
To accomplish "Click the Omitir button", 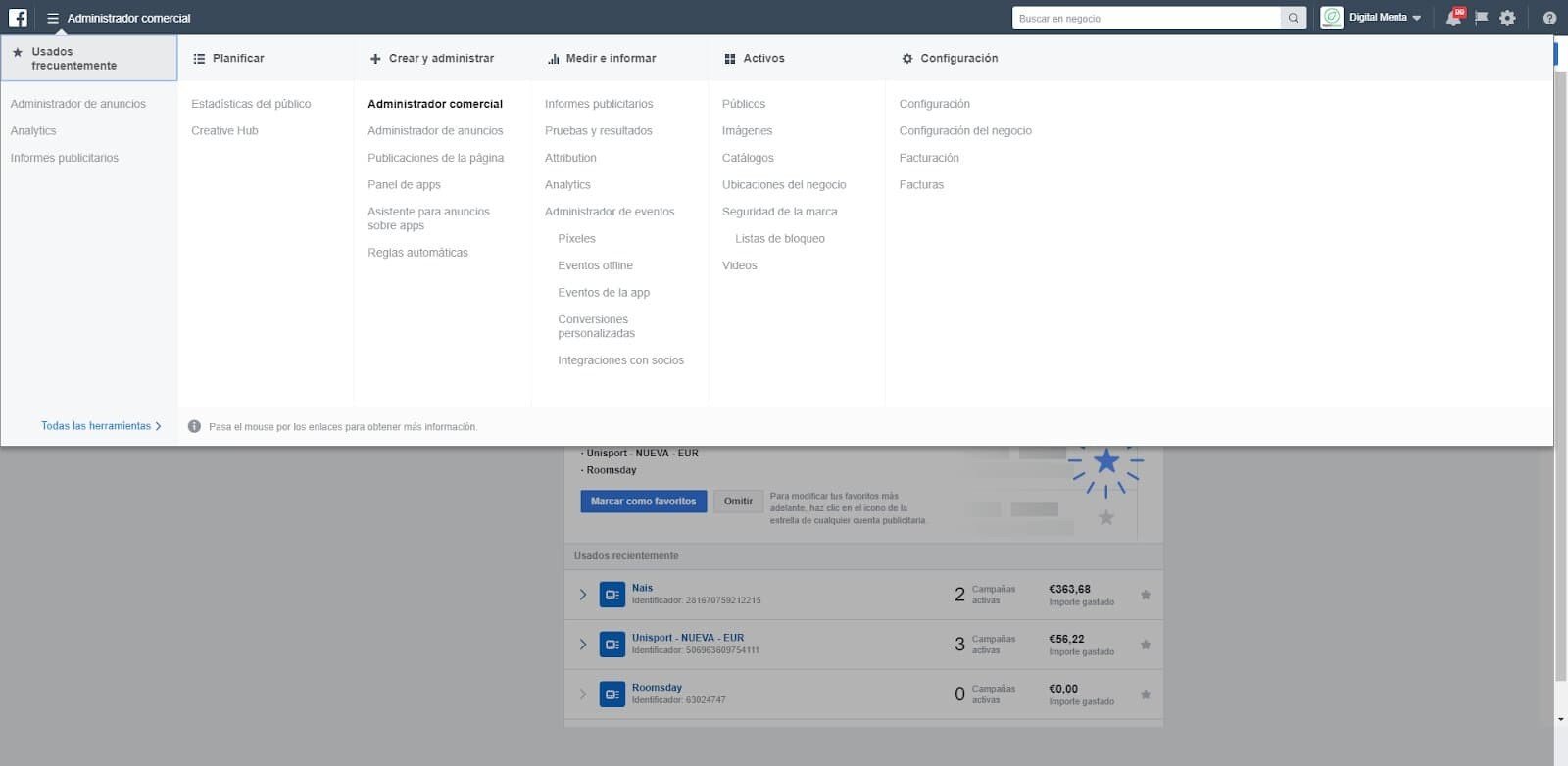I will [738, 501].
